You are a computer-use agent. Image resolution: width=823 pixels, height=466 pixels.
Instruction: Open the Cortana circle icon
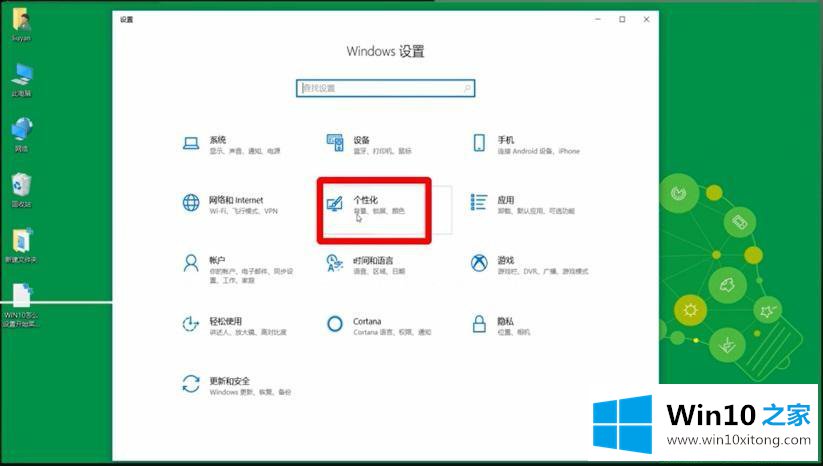click(x=334, y=324)
